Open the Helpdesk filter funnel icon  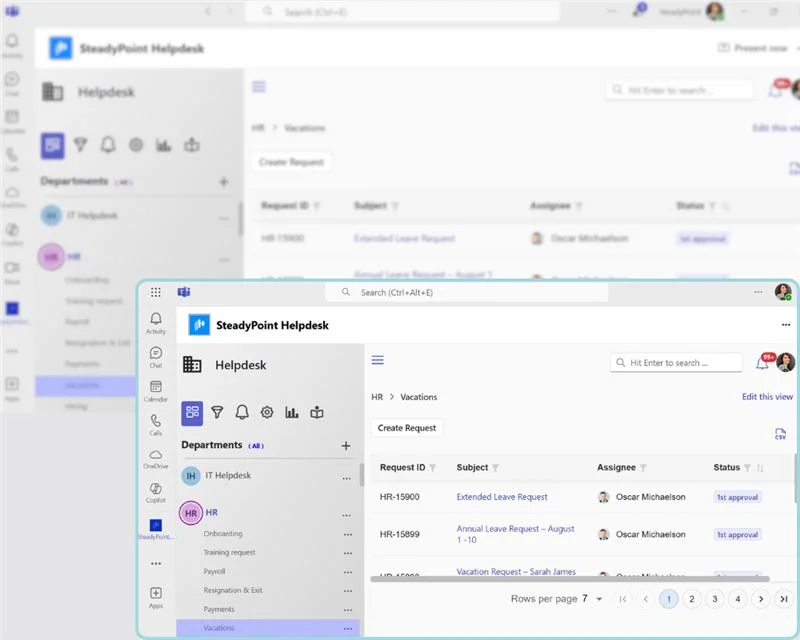pos(217,412)
